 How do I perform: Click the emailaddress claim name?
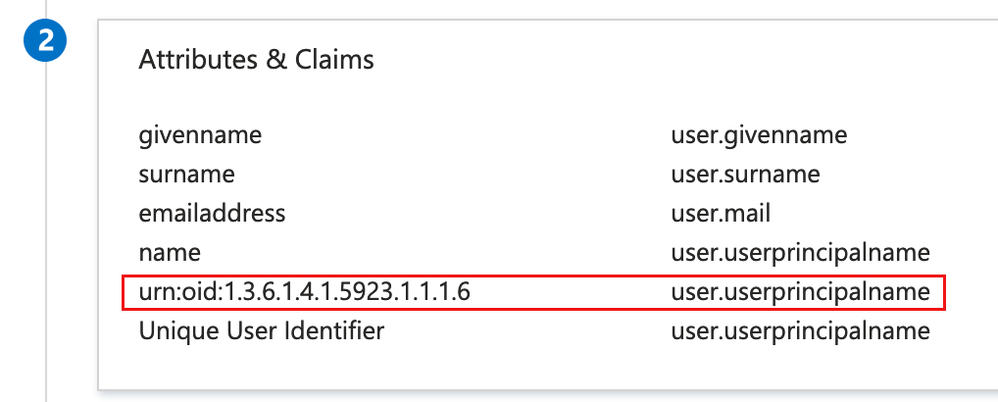click(x=212, y=213)
